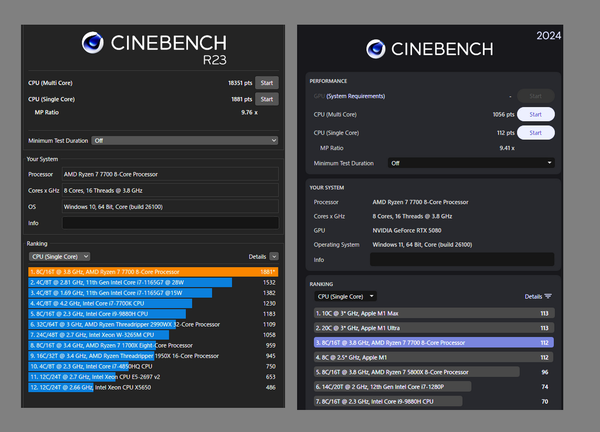The width and height of the screenshot is (600, 432).
Task: Click the Info input field in R23
Action: (x=170, y=222)
